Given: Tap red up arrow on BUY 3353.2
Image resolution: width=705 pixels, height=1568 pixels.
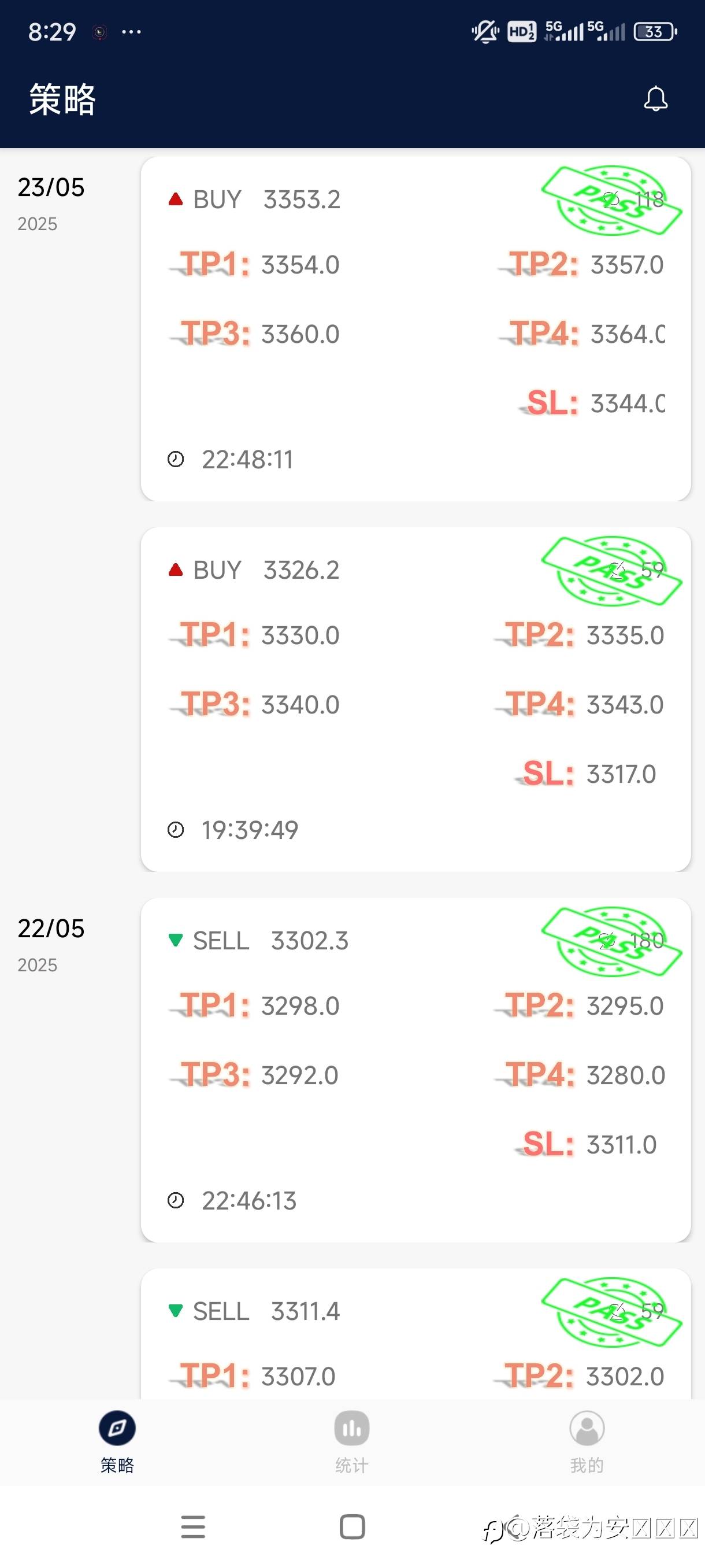Looking at the screenshot, I should click(176, 199).
